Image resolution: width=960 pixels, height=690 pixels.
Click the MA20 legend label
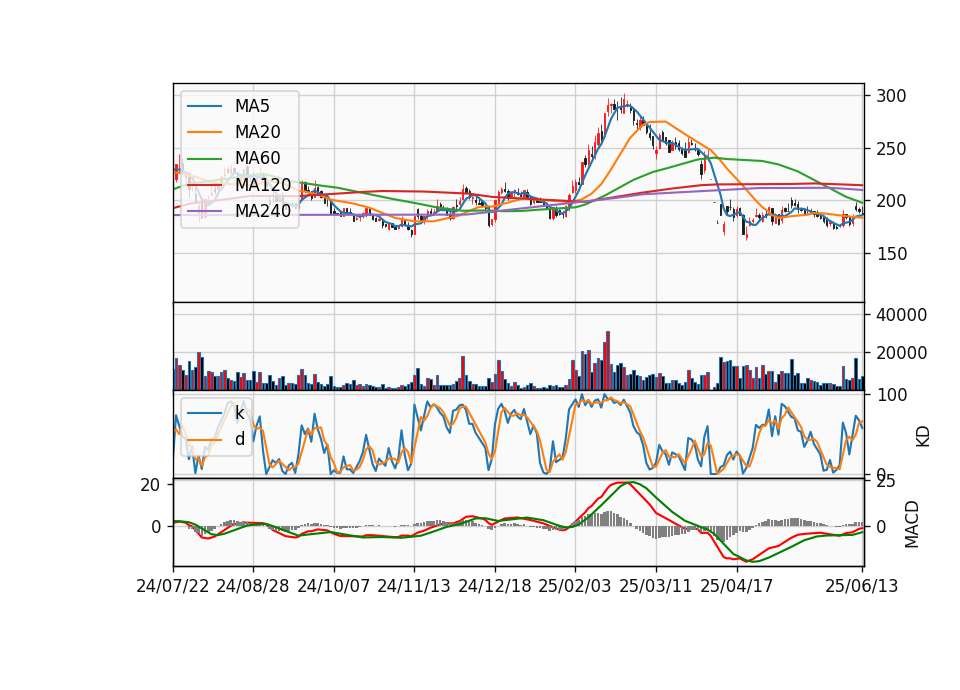coord(257,132)
